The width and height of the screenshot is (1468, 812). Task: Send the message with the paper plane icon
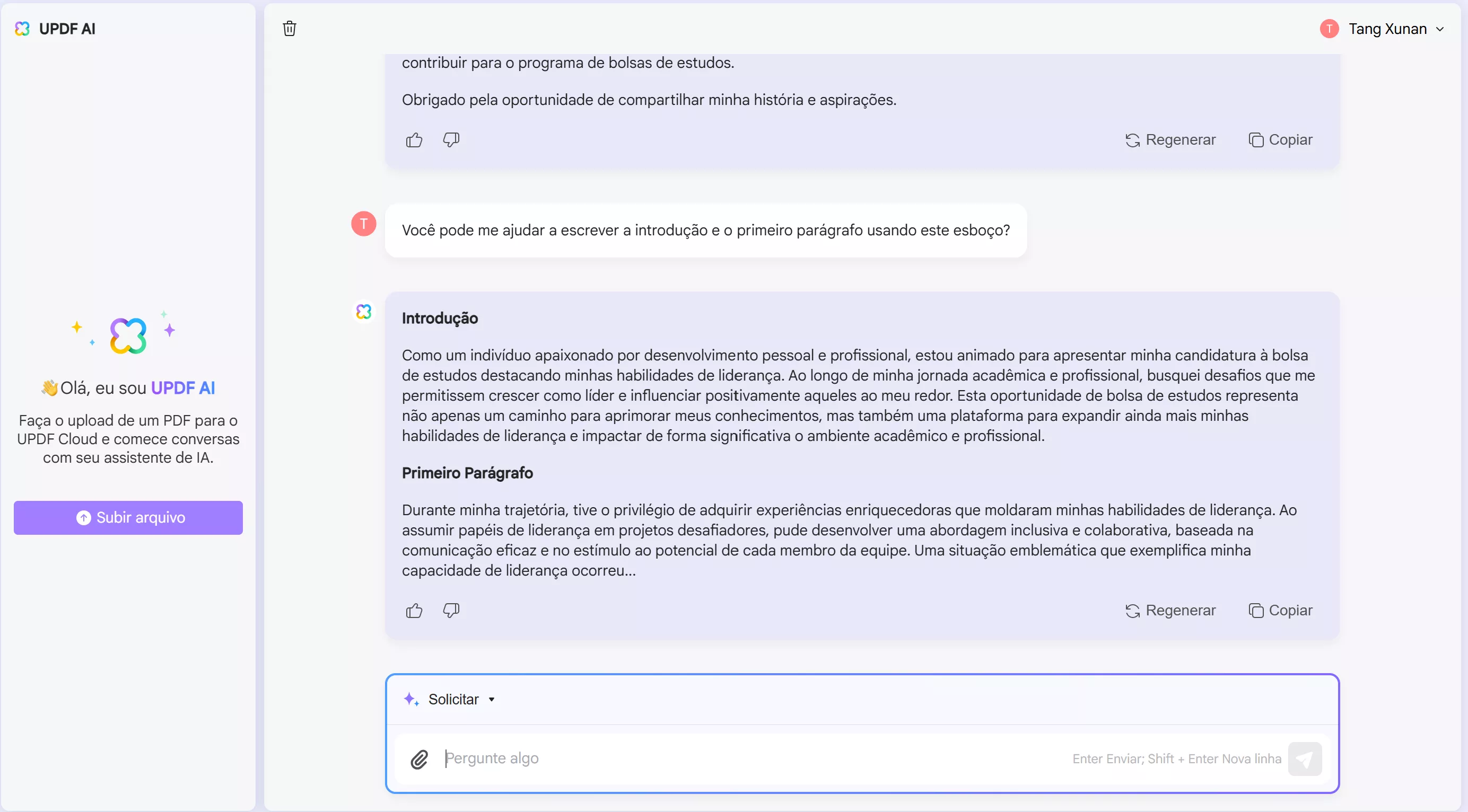pos(1306,758)
